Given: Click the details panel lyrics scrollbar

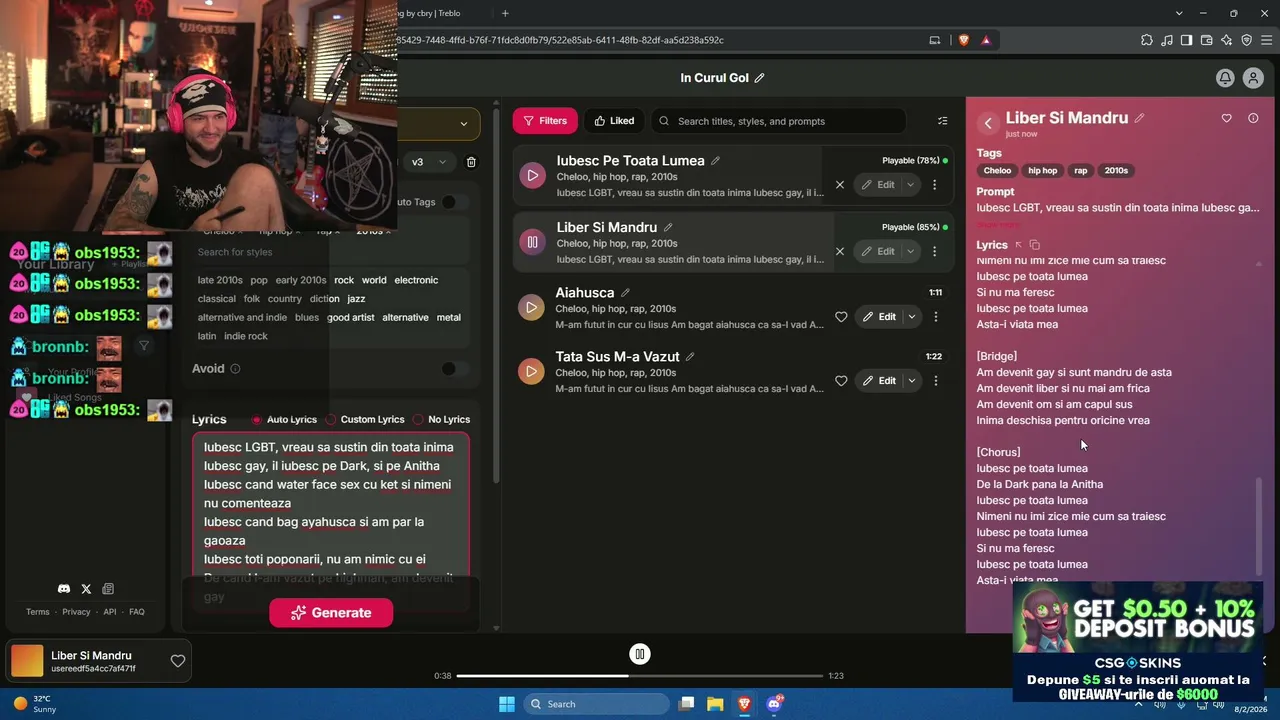Looking at the screenshot, I should 1259,527.
